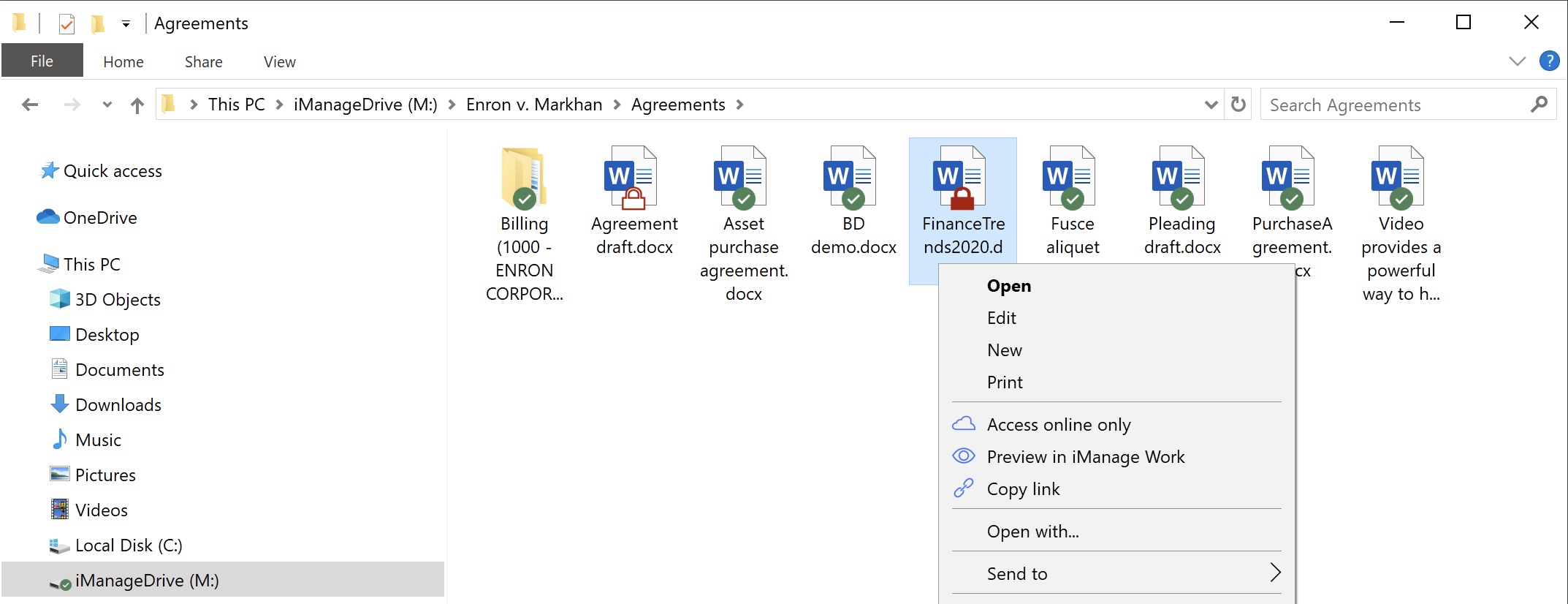Image resolution: width=1568 pixels, height=604 pixels.
Task: Select the Video provides a powerful way document
Action: click(1398, 178)
